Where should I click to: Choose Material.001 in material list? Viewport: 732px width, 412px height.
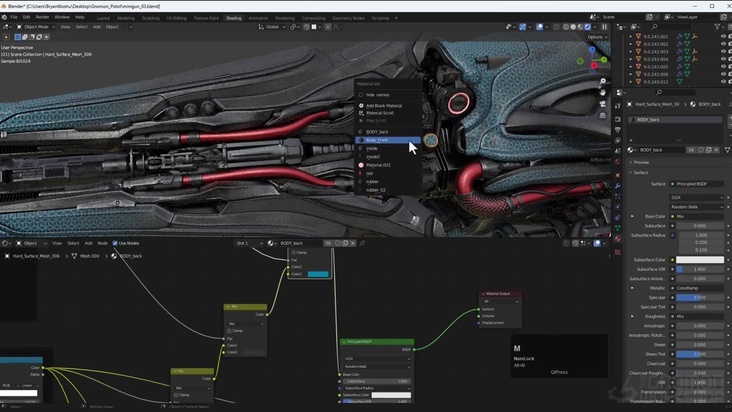tap(388, 165)
